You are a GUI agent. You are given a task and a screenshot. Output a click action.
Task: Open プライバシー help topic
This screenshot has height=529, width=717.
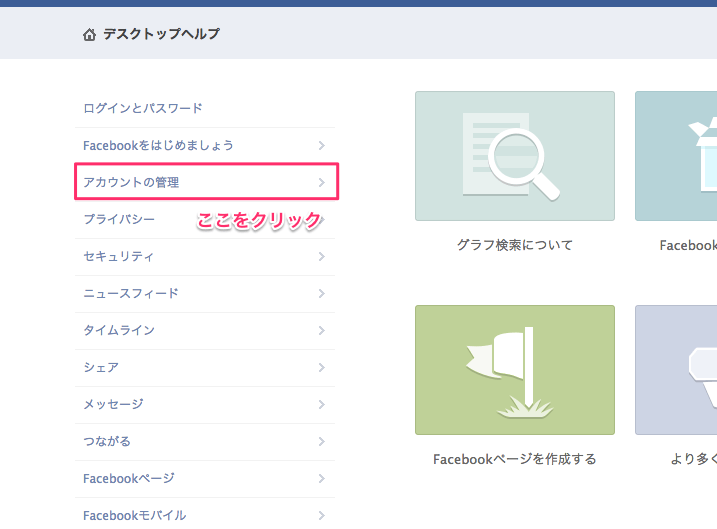point(119,219)
